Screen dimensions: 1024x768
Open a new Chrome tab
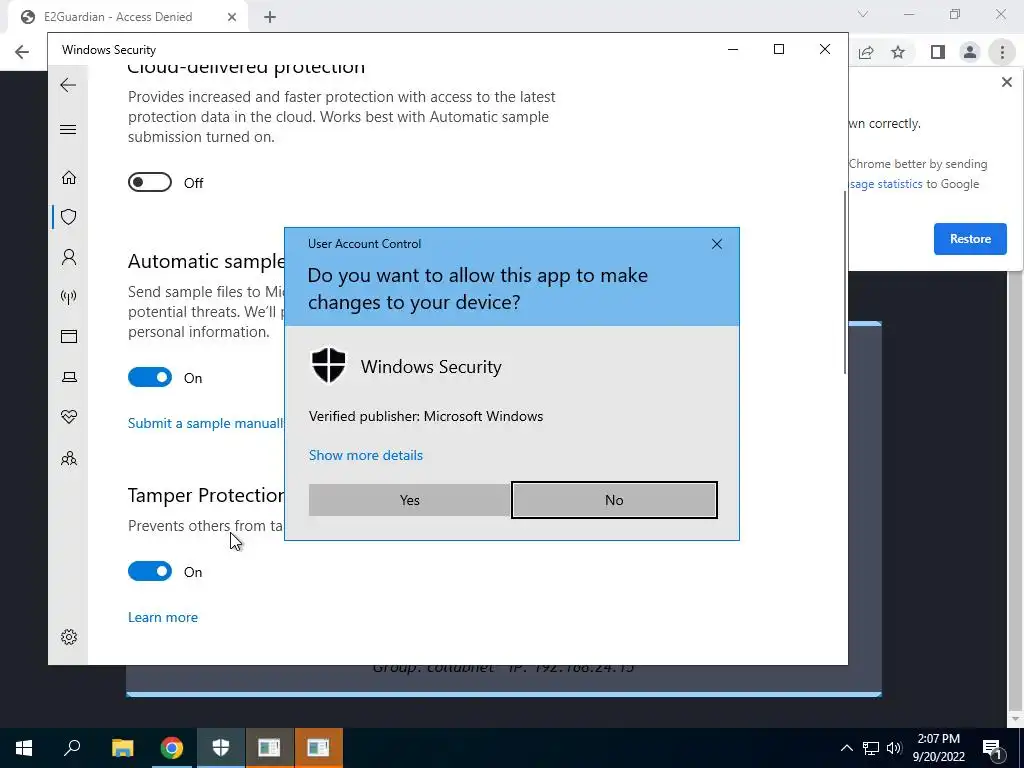point(270,17)
